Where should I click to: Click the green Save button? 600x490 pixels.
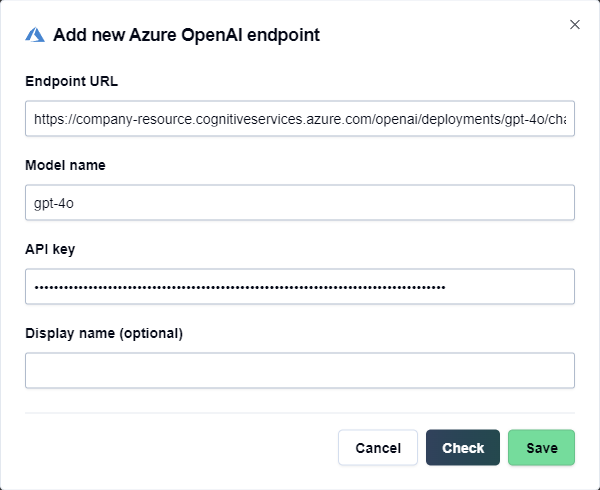pos(541,448)
